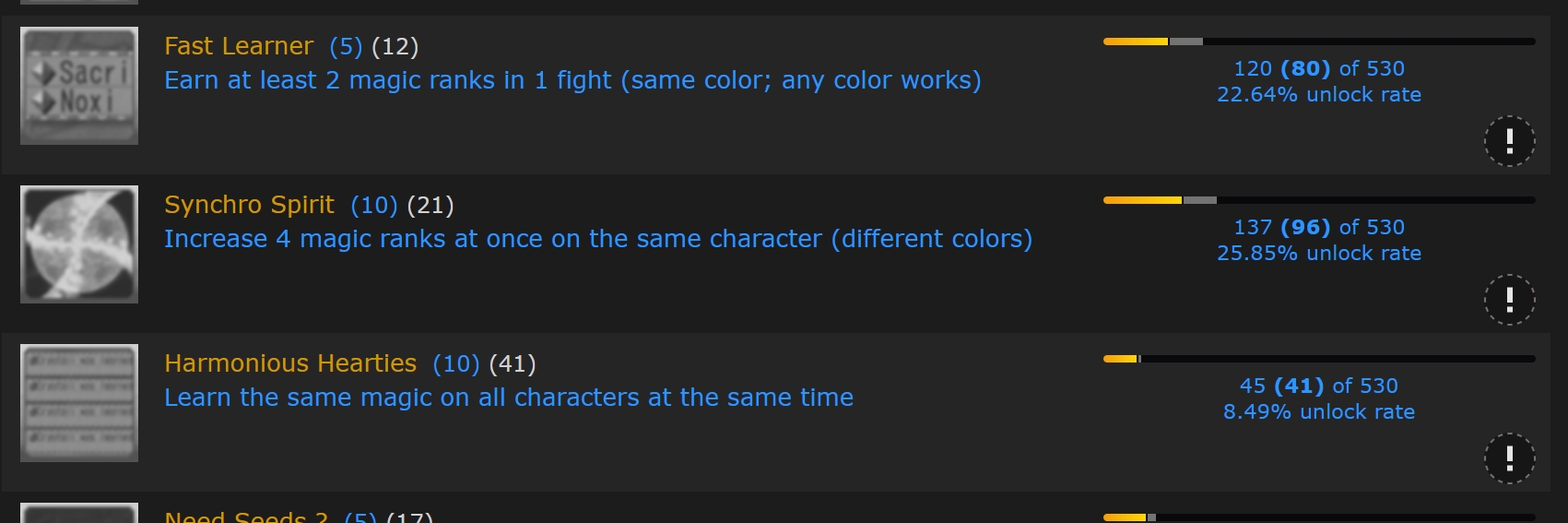This screenshot has height=523, width=1568.
Task: Click the Fast Learner achievement badge image
Action: coord(79,86)
